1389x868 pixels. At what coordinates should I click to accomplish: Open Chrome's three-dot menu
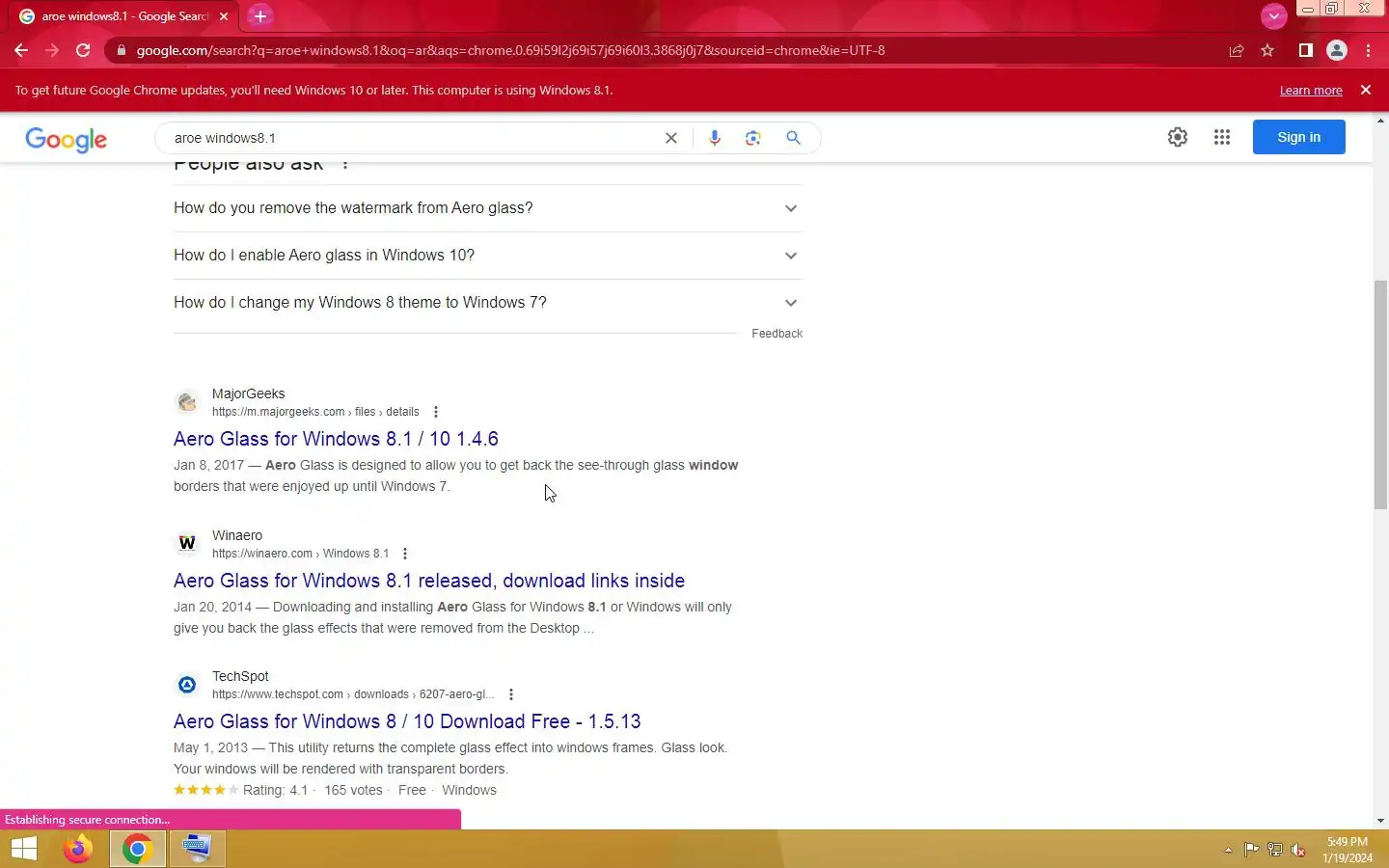(x=1368, y=50)
